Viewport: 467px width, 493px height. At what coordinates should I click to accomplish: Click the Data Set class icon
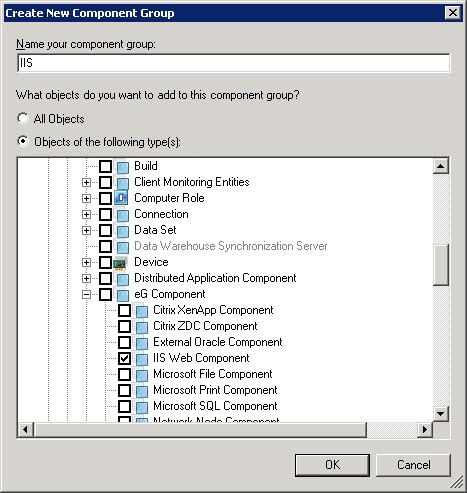click(x=122, y=230)
